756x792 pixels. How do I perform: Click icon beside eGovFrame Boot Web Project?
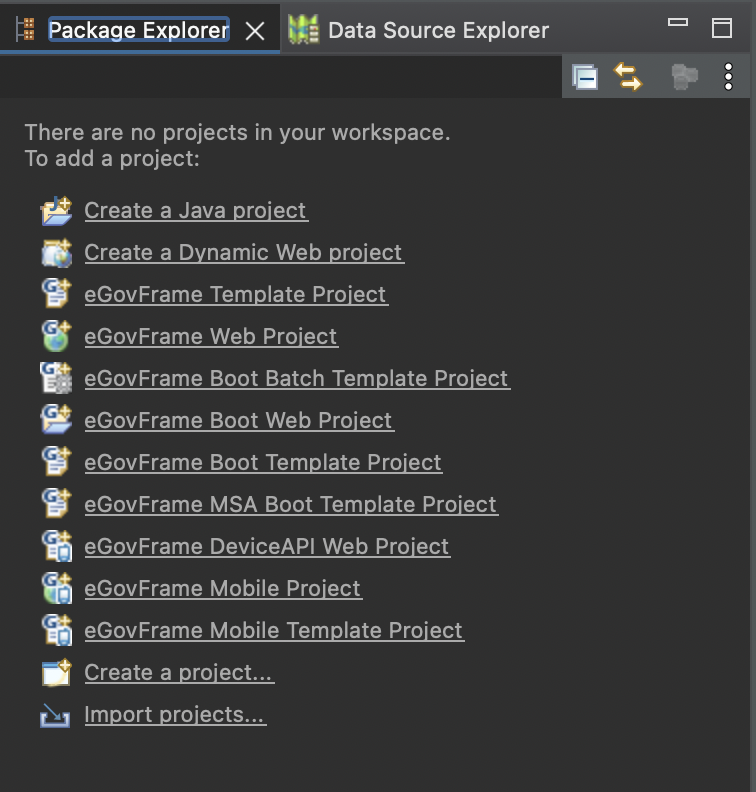56,419
